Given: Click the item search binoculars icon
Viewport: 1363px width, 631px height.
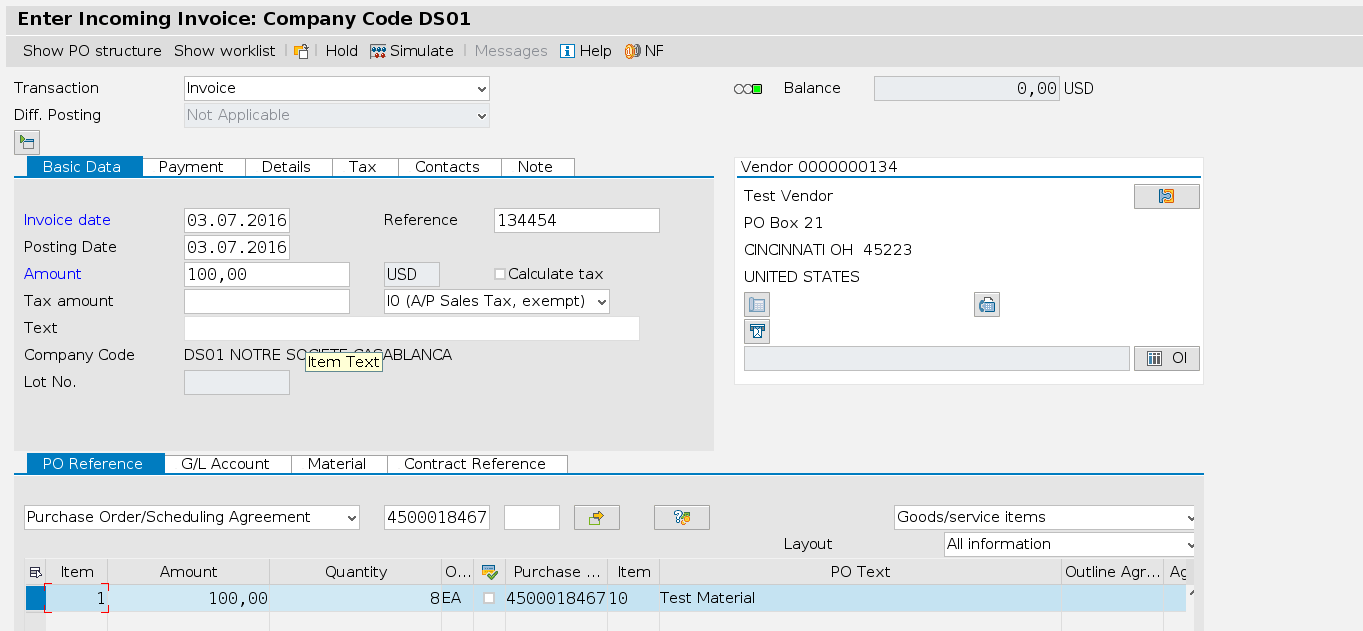Looking at the screenshot, I should click(x=681, y=517).
